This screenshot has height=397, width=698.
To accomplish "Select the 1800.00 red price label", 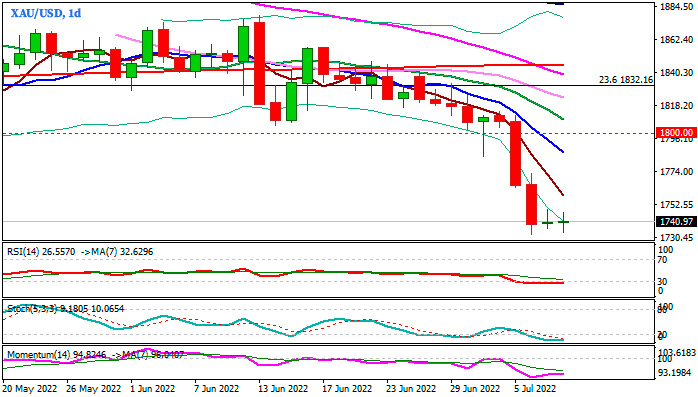I will (x=677, y=133).
